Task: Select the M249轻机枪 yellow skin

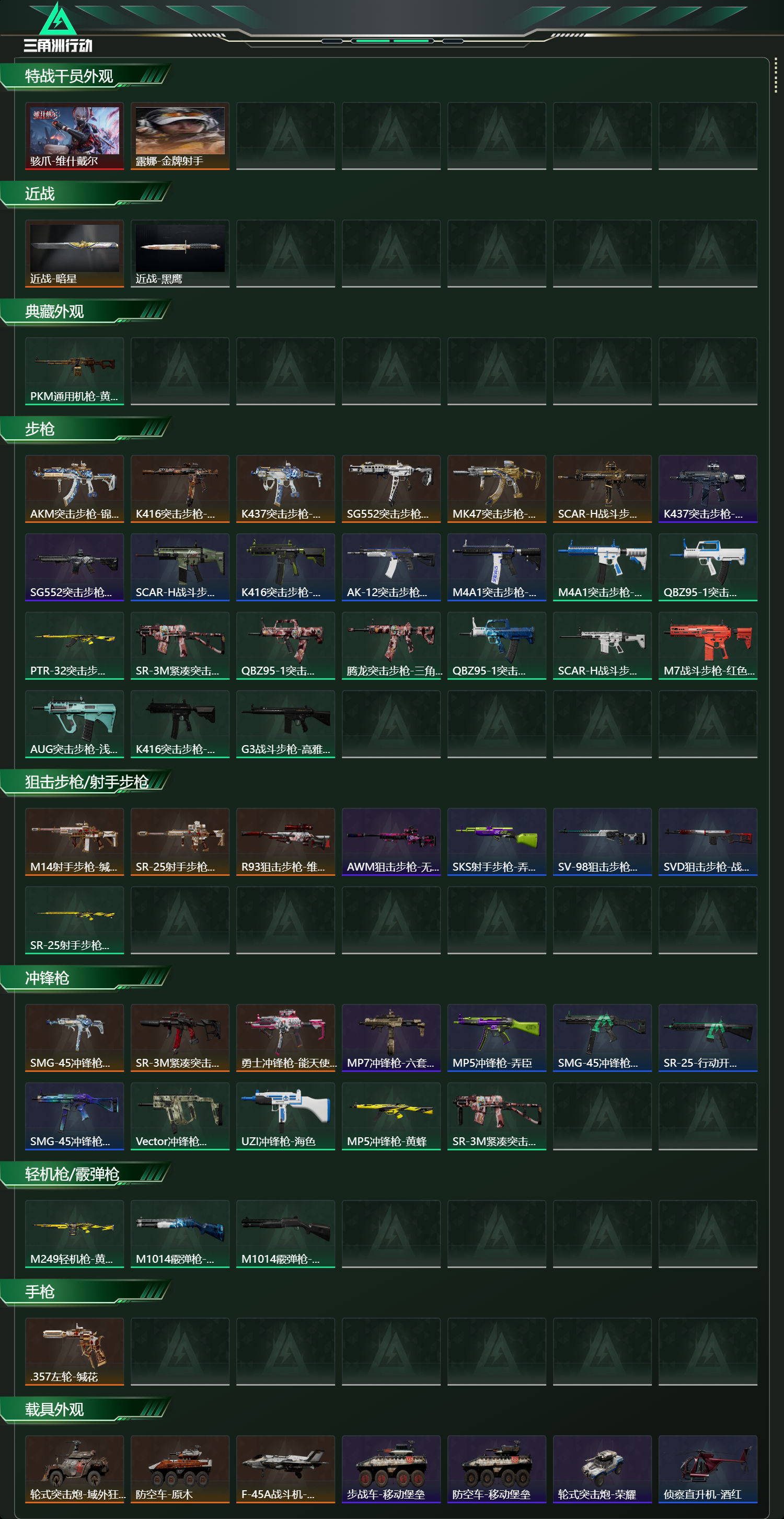Action: click(74, 1234)
